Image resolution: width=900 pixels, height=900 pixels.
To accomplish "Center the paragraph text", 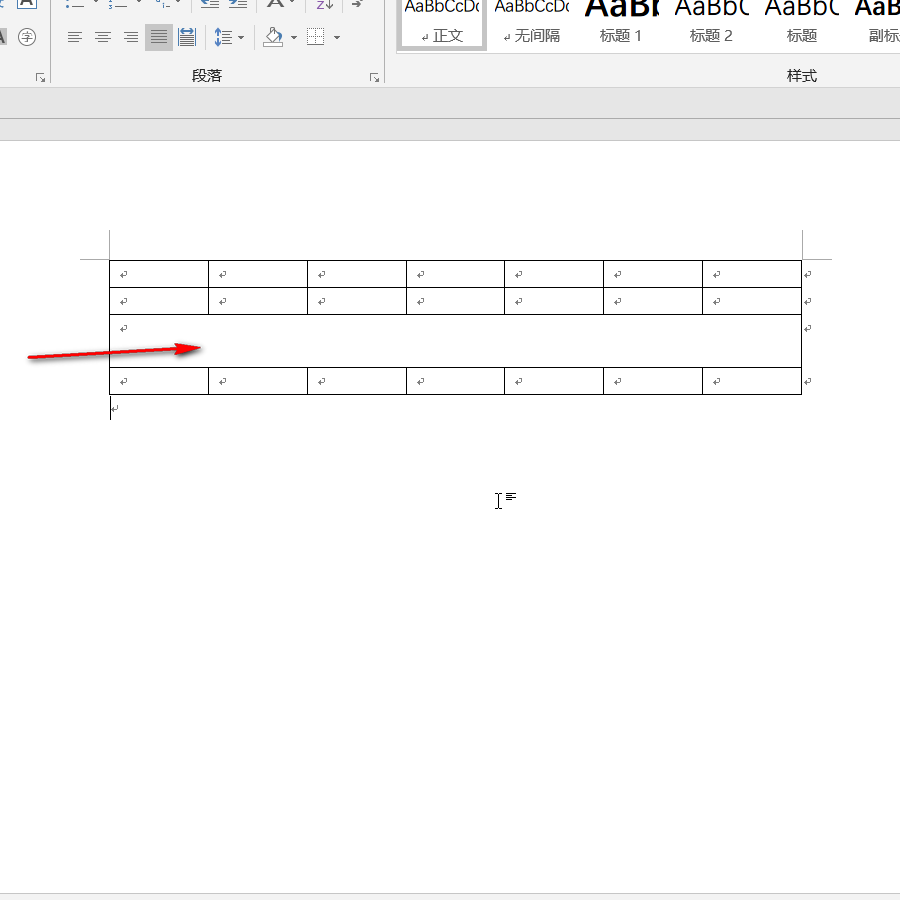I will [x=103, y=38].
